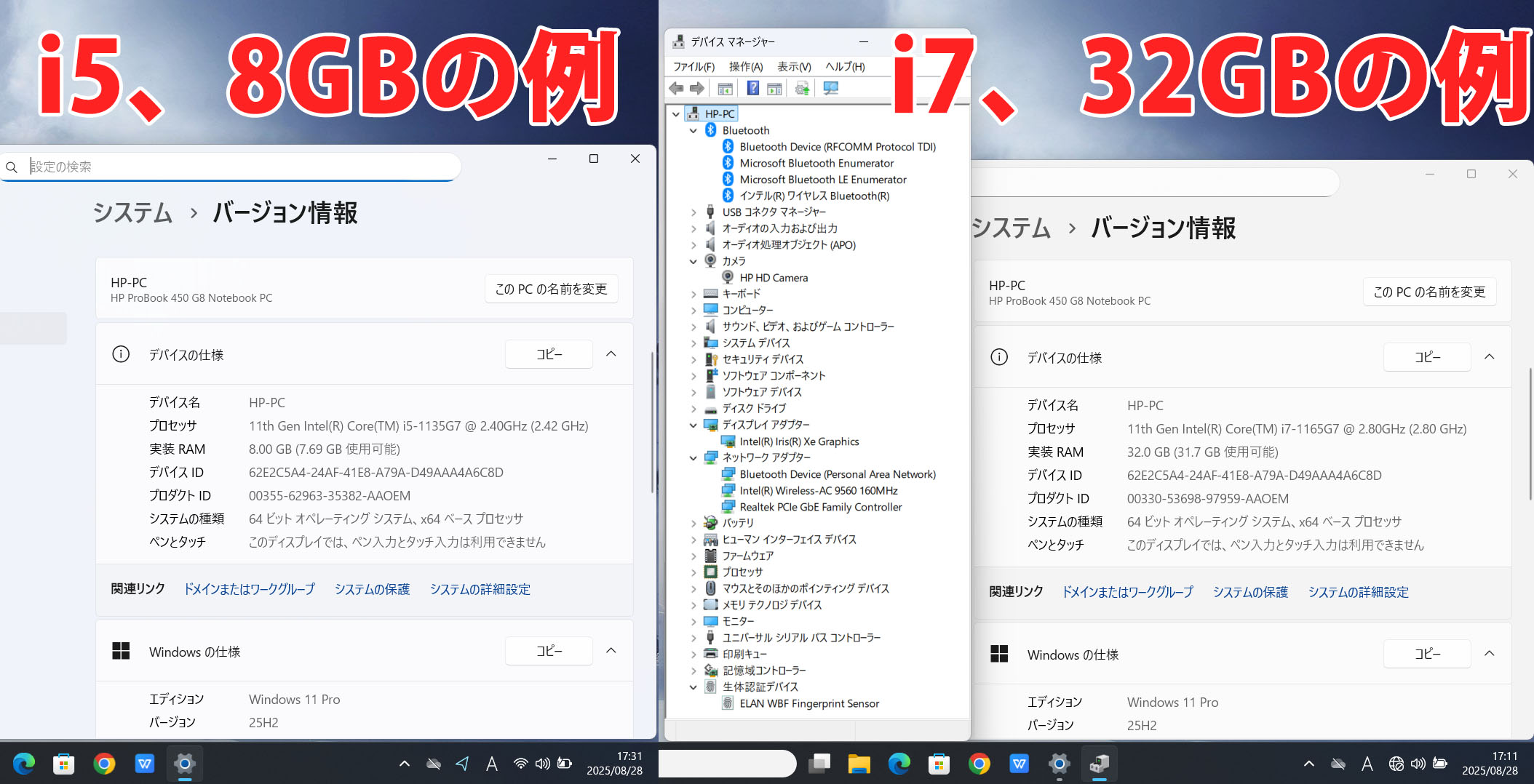Collapse the Bluetooth category
This screenshot has width=1534, height=784.
tap(694, 131)
